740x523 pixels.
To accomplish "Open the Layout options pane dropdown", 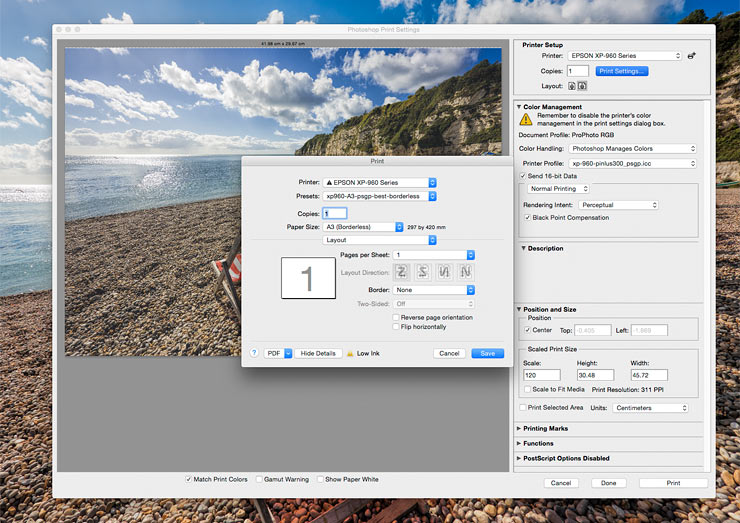I will (379, 240).
